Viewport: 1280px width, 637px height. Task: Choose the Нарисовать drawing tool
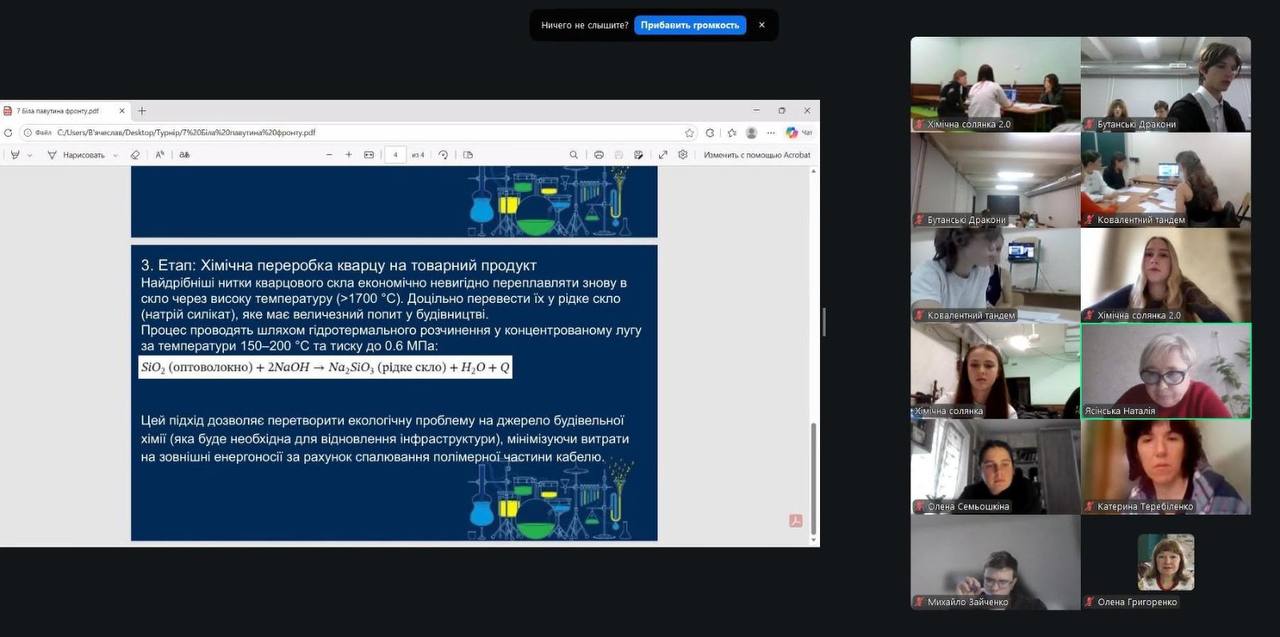[x=75, y=155]
